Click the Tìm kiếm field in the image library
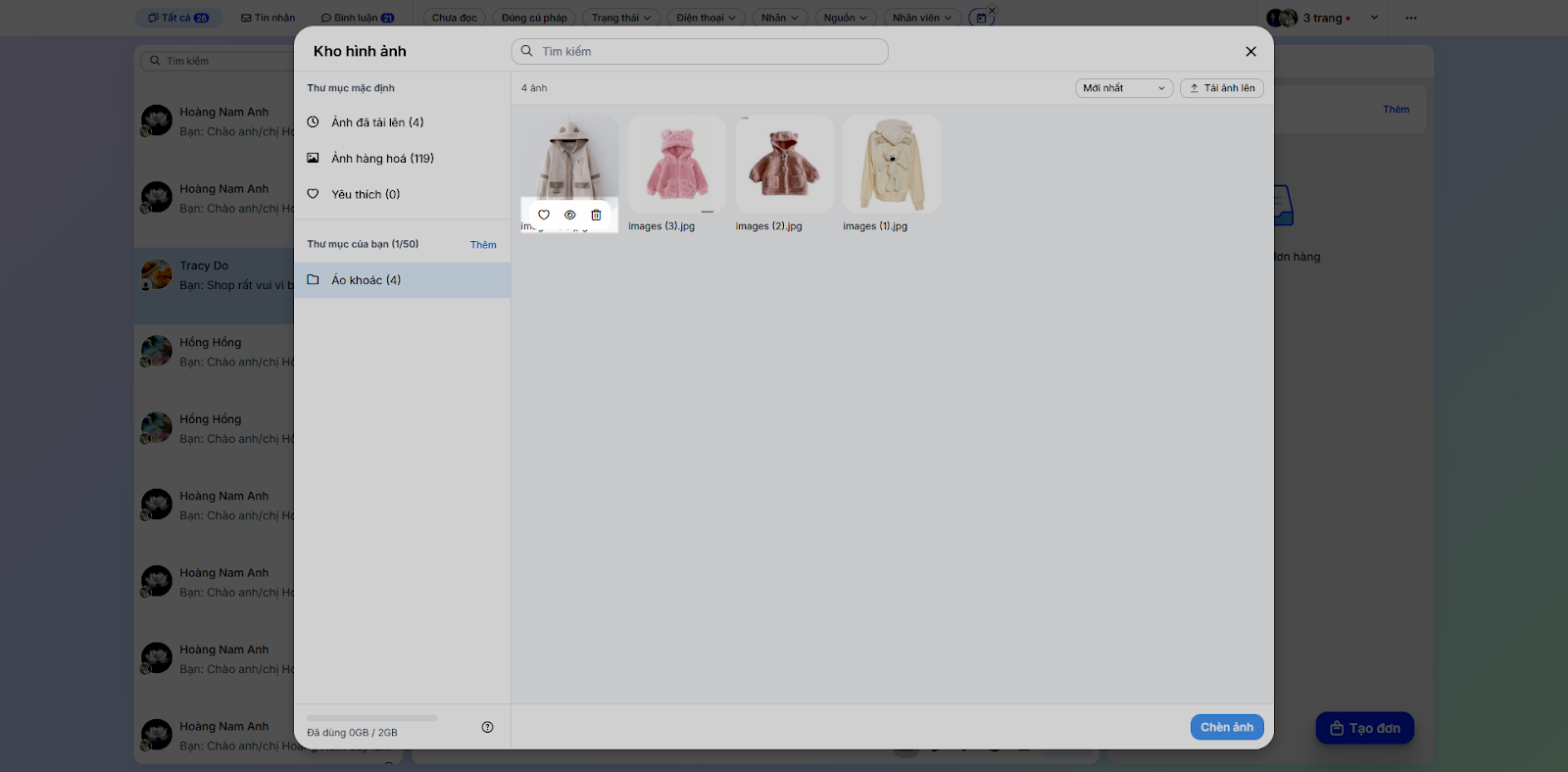Viewport: 1568px width, 772px height. click(x=700, y=51)
